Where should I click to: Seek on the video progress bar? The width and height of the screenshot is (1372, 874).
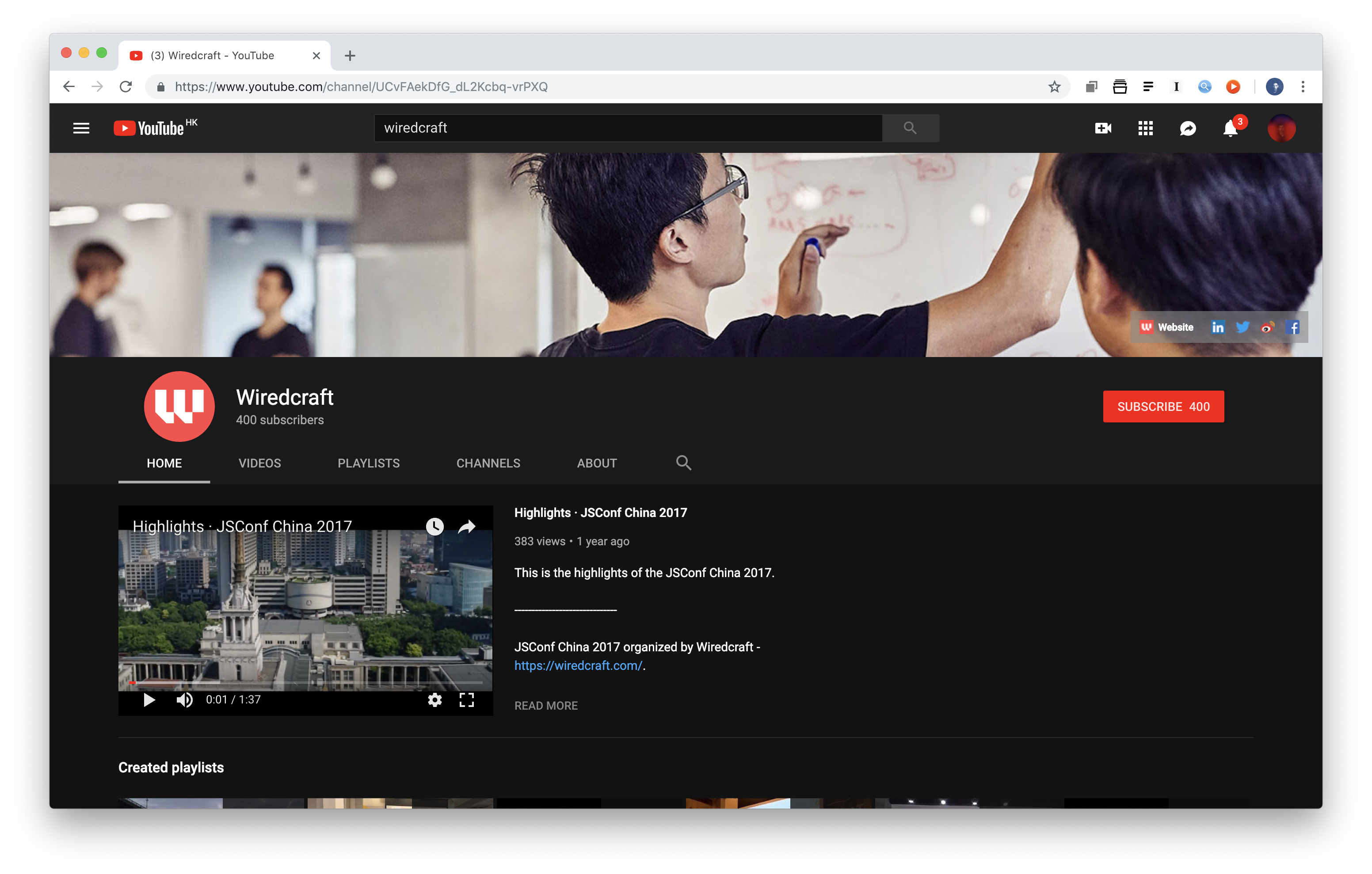click(x=306, y=682)
